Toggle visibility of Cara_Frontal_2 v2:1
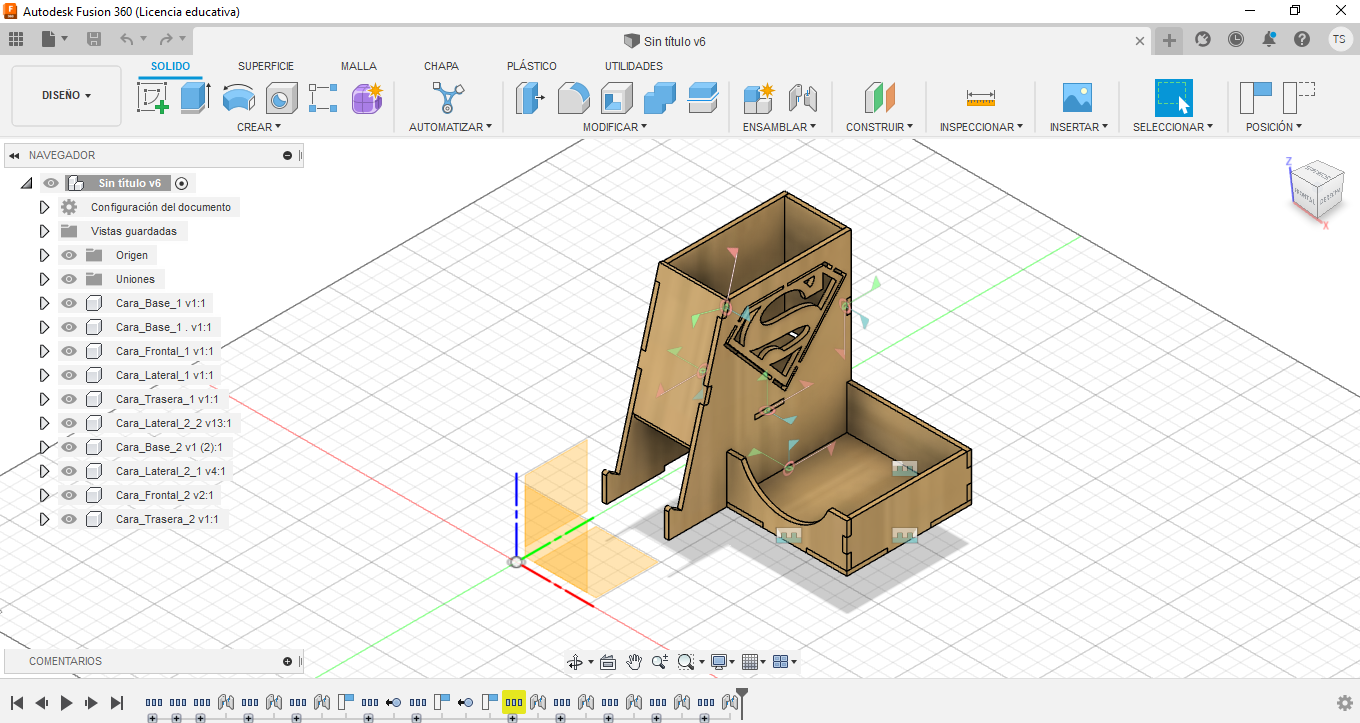 (69, 495)
